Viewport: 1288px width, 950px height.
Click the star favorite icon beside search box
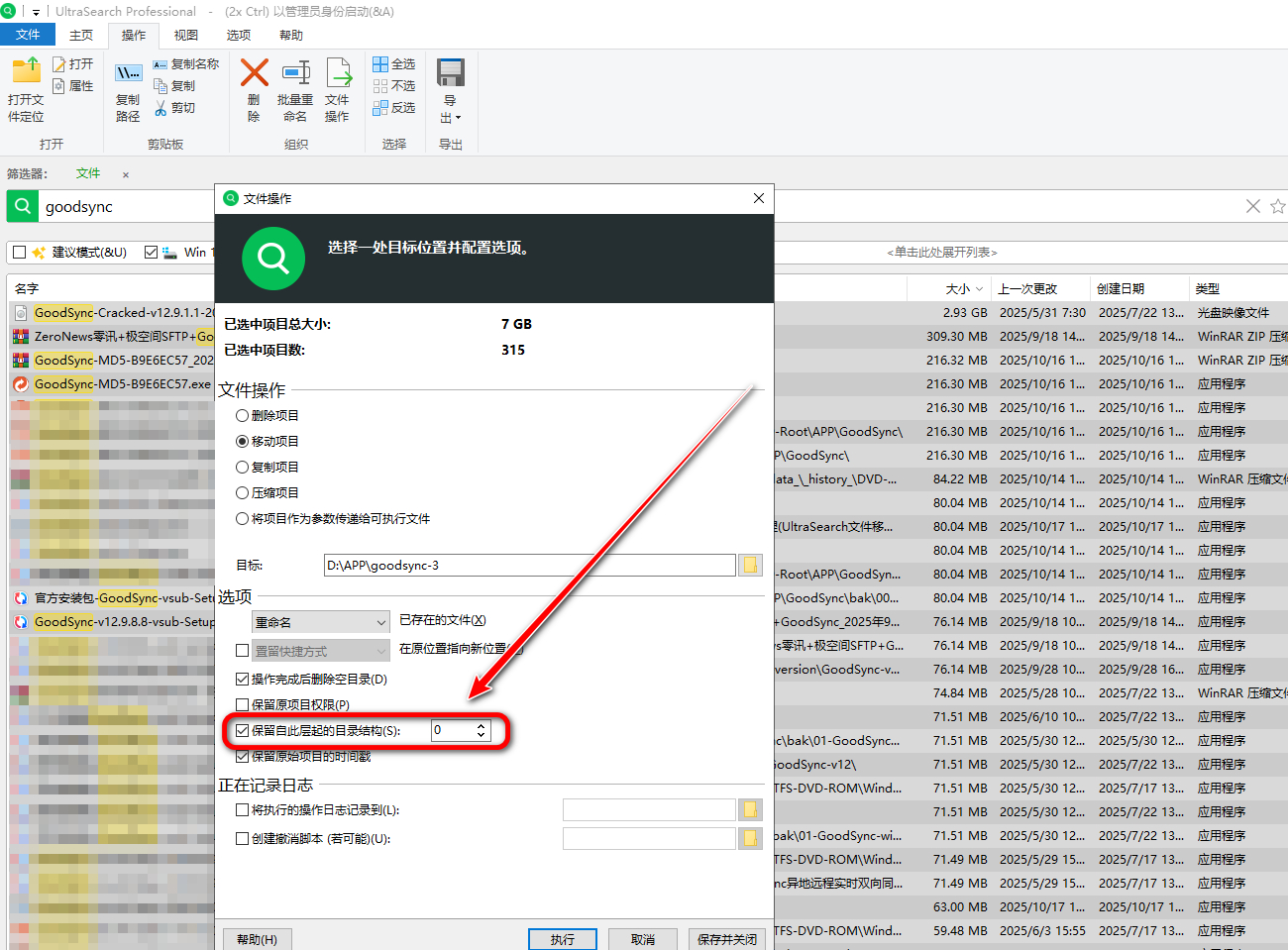pos(1278,206)
